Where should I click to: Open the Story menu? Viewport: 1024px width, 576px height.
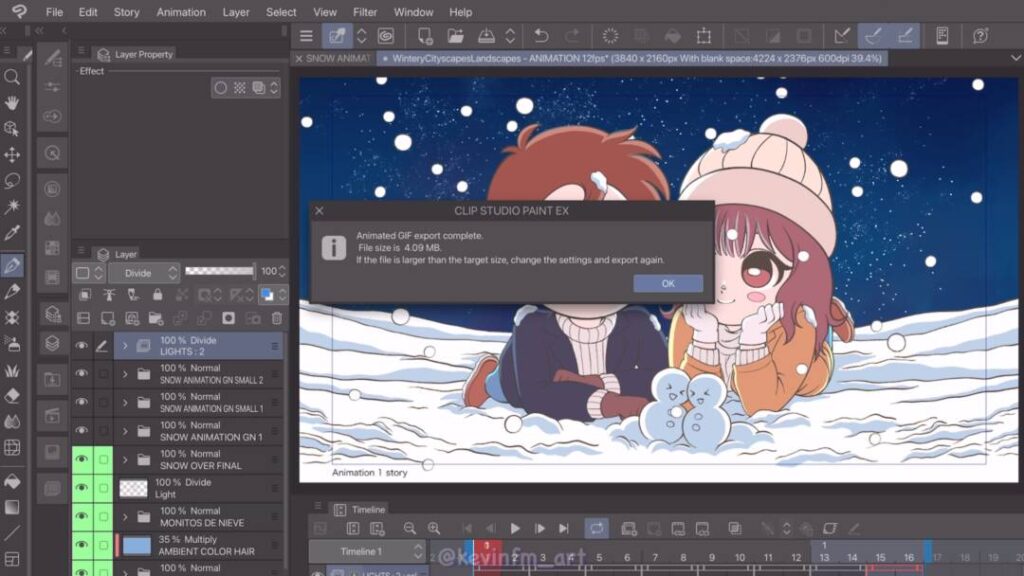pos(126,12)
